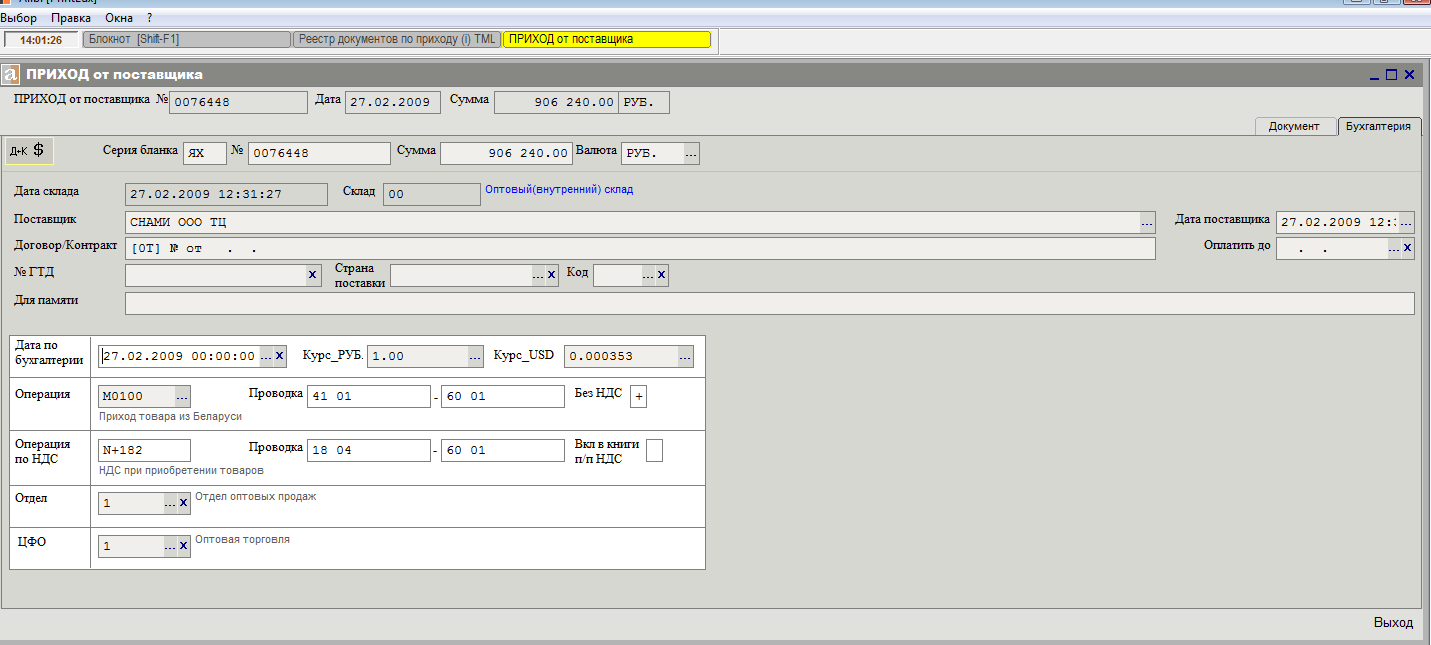Click the Проводка debit field 18 04
The height and width of the screenshot is (645, 1431).
pos(369,450)
